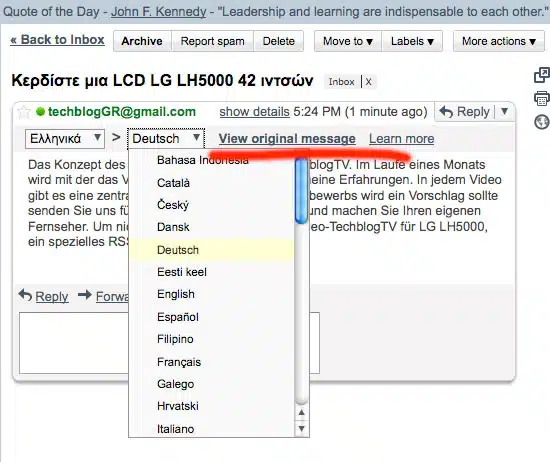Click View original message link

[x=287, y=139]
